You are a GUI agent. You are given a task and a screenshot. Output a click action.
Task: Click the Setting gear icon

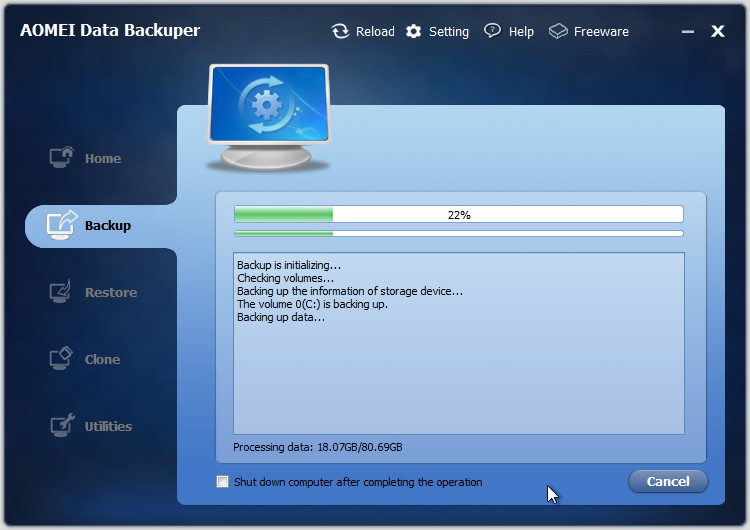pos(414,32)
